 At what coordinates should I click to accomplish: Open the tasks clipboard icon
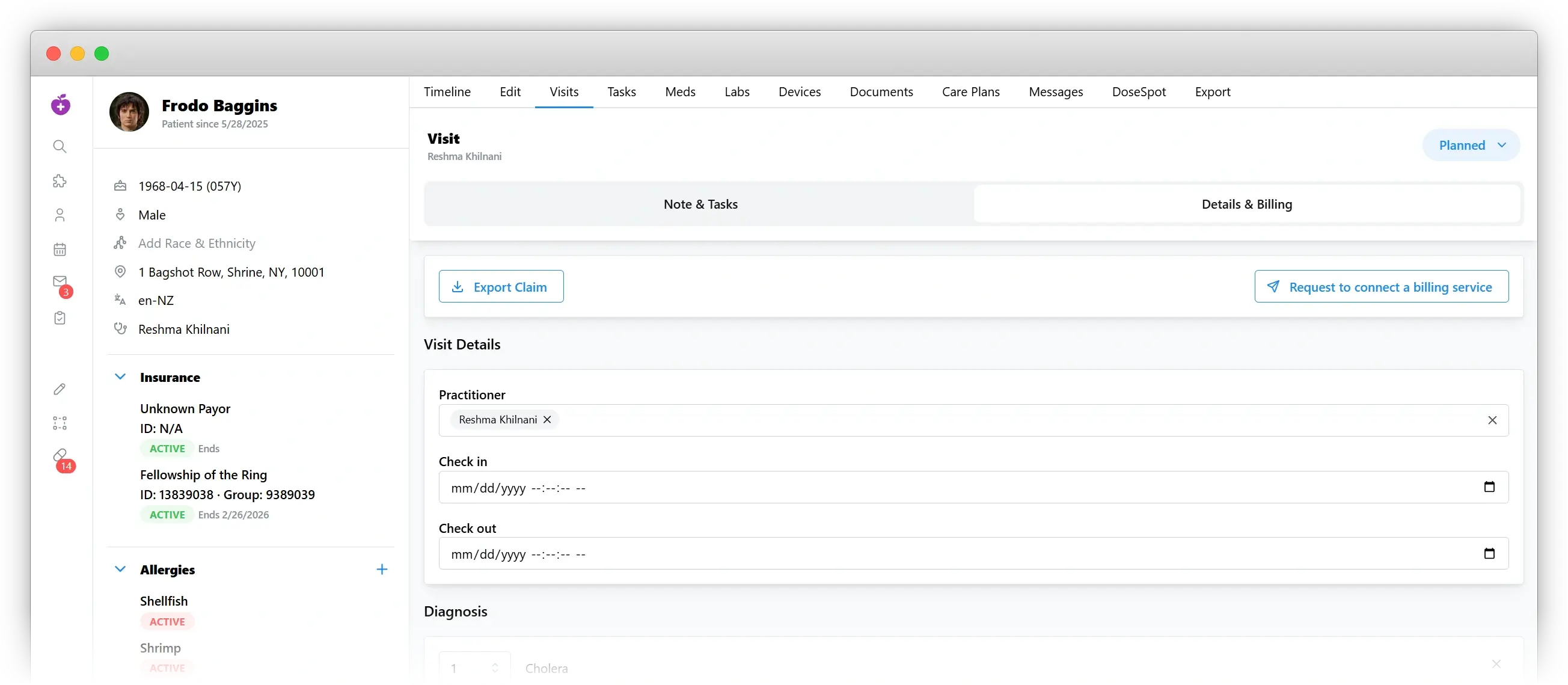coord(59,317)
